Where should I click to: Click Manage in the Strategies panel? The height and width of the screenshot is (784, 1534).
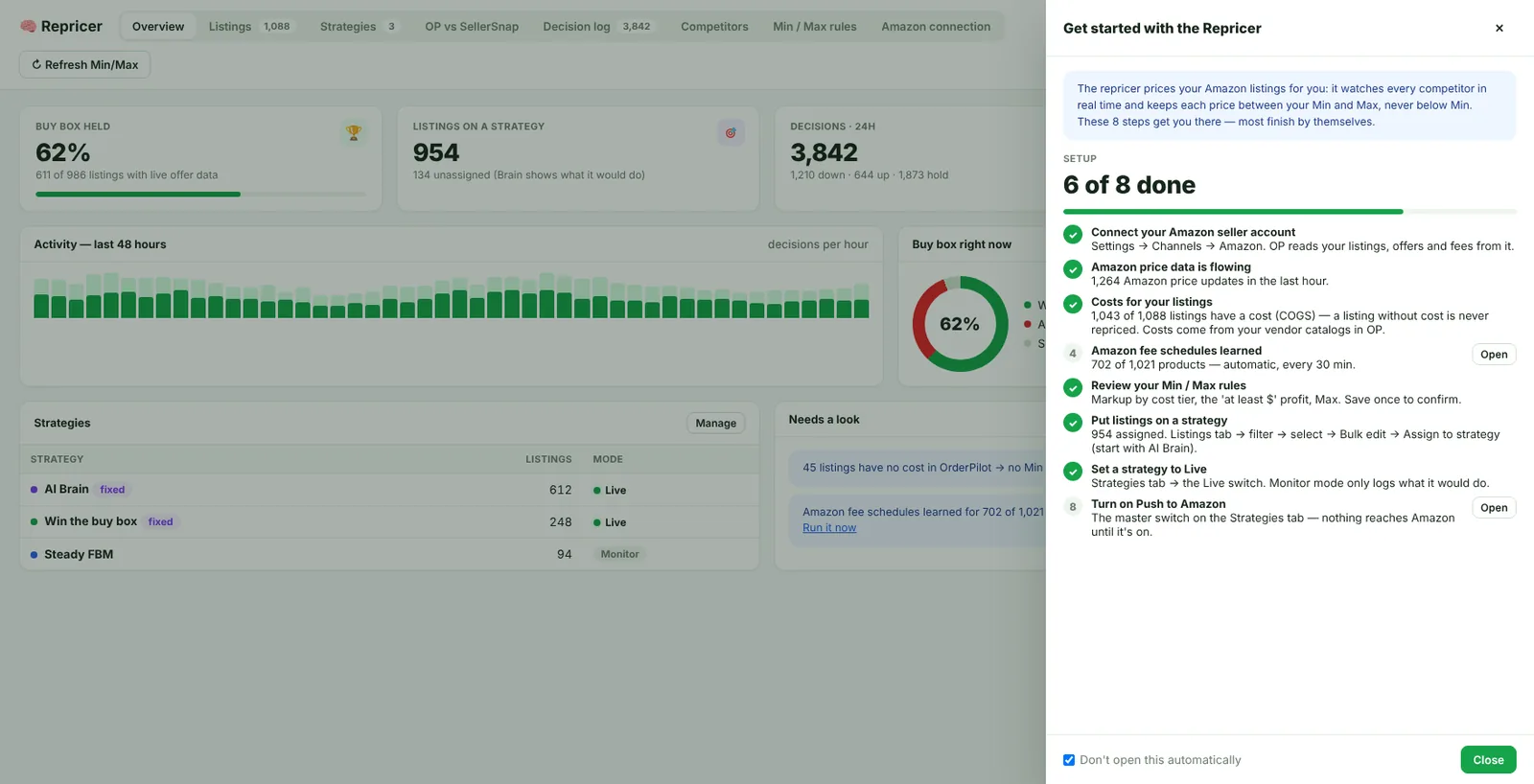point(716,423)
